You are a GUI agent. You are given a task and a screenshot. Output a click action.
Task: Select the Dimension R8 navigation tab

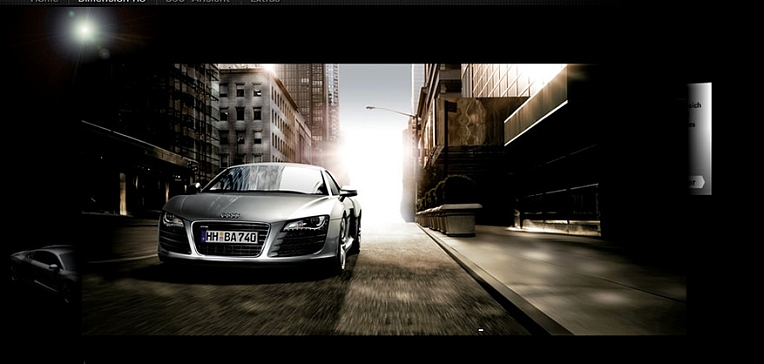112,1
